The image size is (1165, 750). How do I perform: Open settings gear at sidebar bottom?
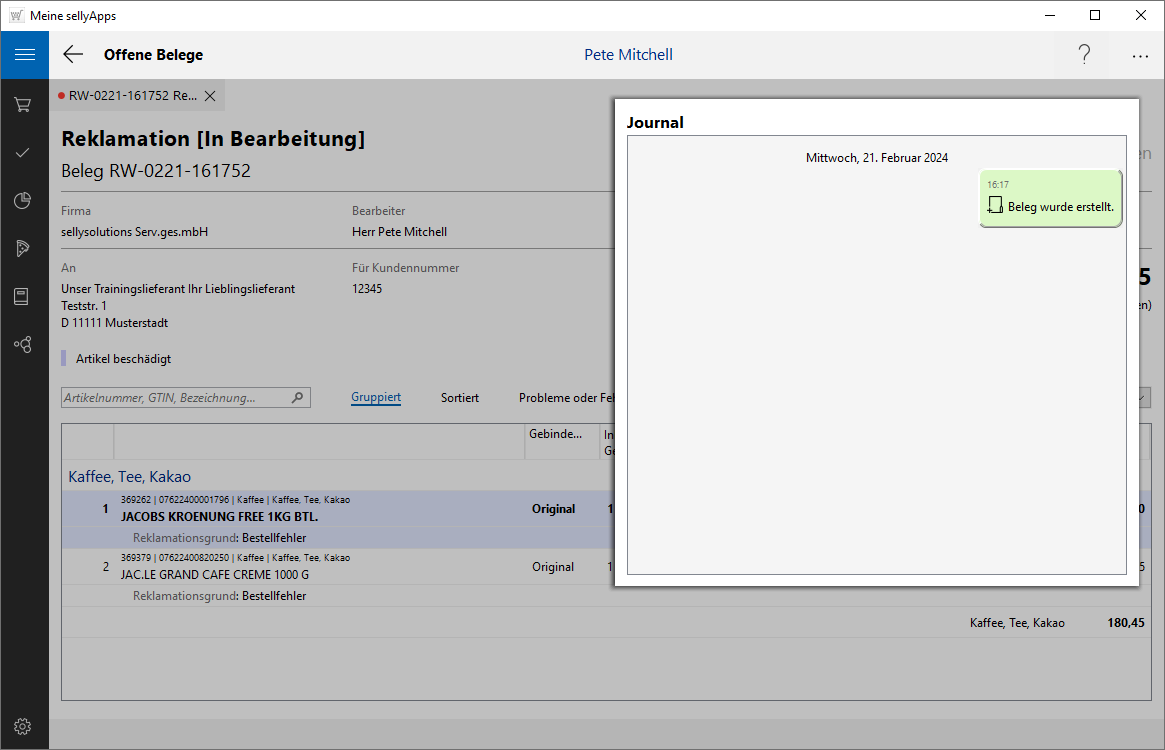[23, 726]
